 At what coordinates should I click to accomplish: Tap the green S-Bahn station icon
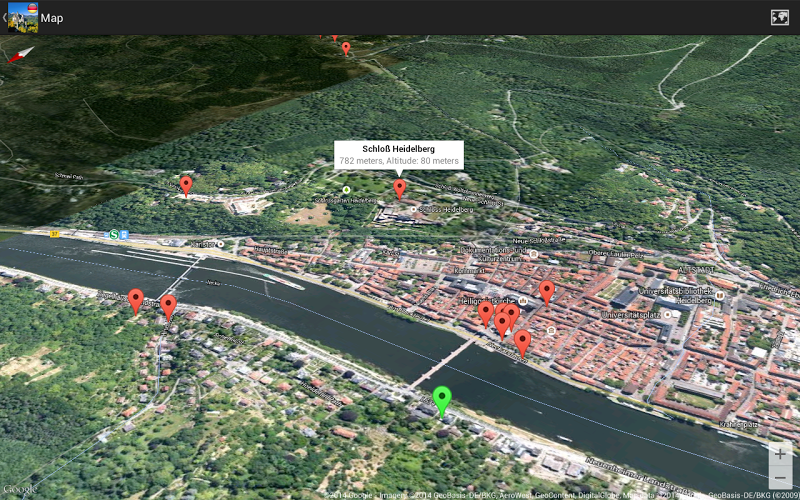114,235
